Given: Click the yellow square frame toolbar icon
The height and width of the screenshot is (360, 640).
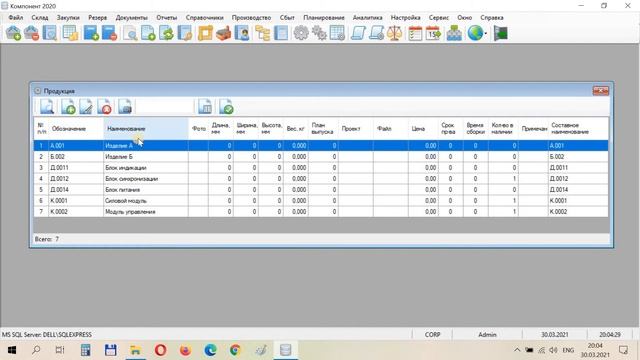Looking at the screenshot, I should [205, 33].
